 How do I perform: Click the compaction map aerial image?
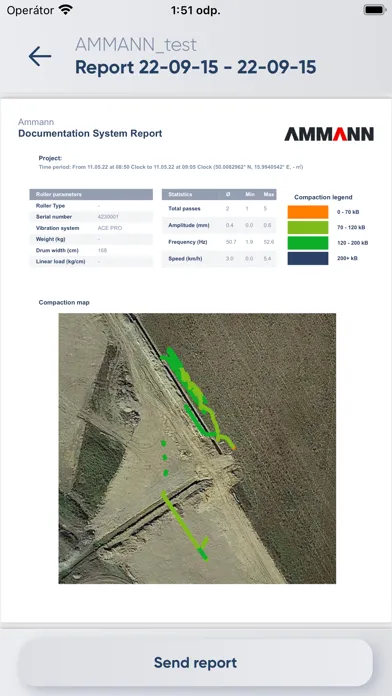click(197, 448)
